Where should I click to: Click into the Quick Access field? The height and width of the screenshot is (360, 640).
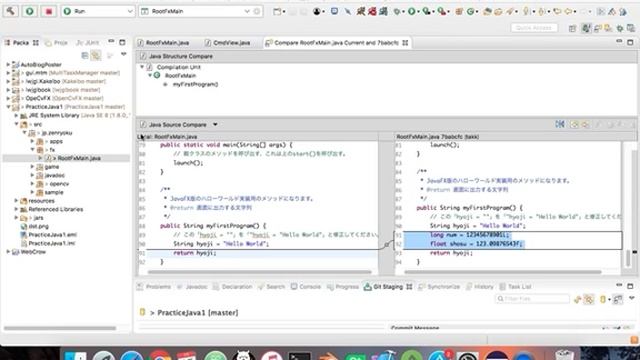coord(534,28)
